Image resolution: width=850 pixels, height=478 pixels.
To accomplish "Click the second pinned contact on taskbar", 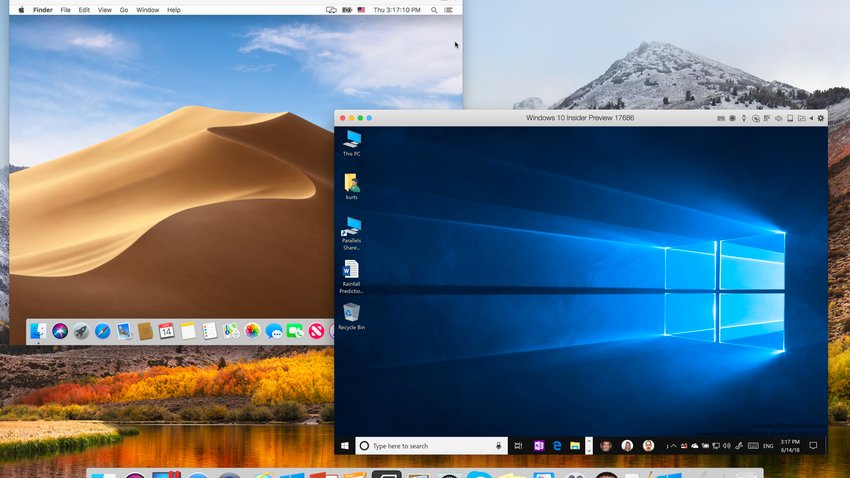I will (627, 445).
